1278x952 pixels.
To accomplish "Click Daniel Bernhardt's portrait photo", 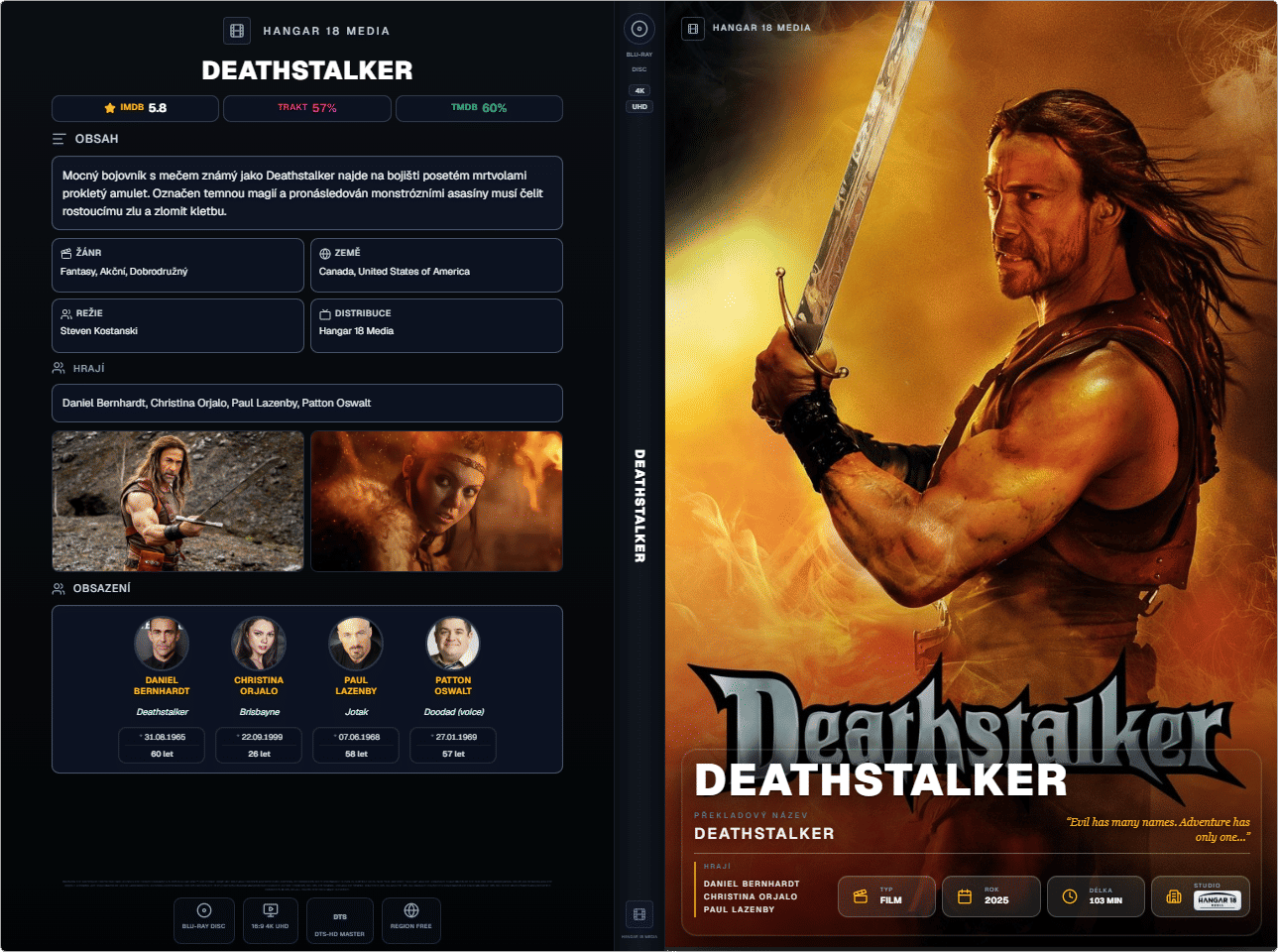I will point(162,644).
